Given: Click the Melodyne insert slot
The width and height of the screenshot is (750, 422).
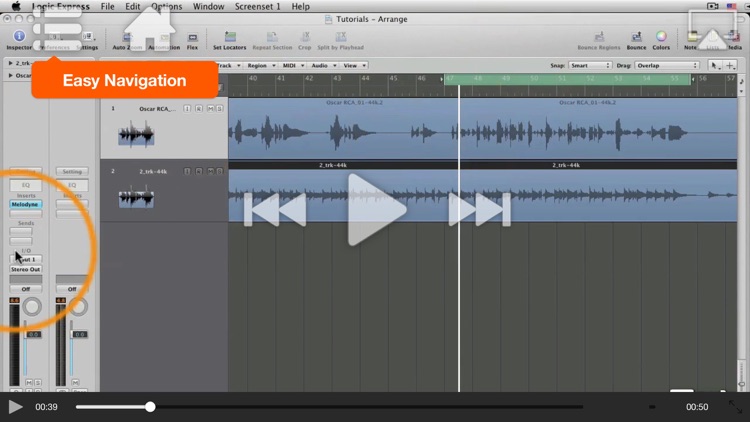Looking at the screenshot, I should pyautogui.click(x=26, y=204).
